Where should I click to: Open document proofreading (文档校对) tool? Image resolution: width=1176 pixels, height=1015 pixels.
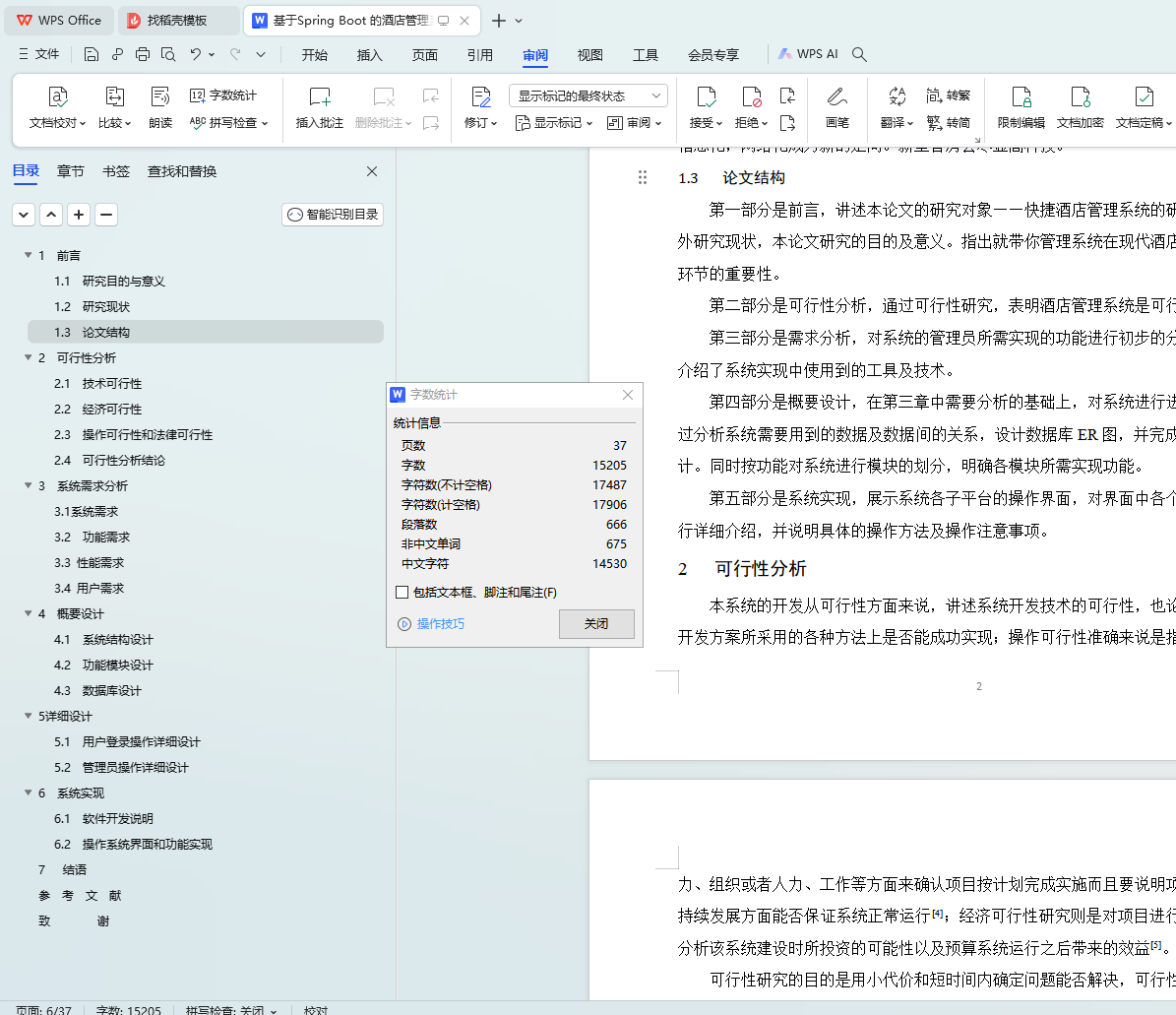pos(57,107)
